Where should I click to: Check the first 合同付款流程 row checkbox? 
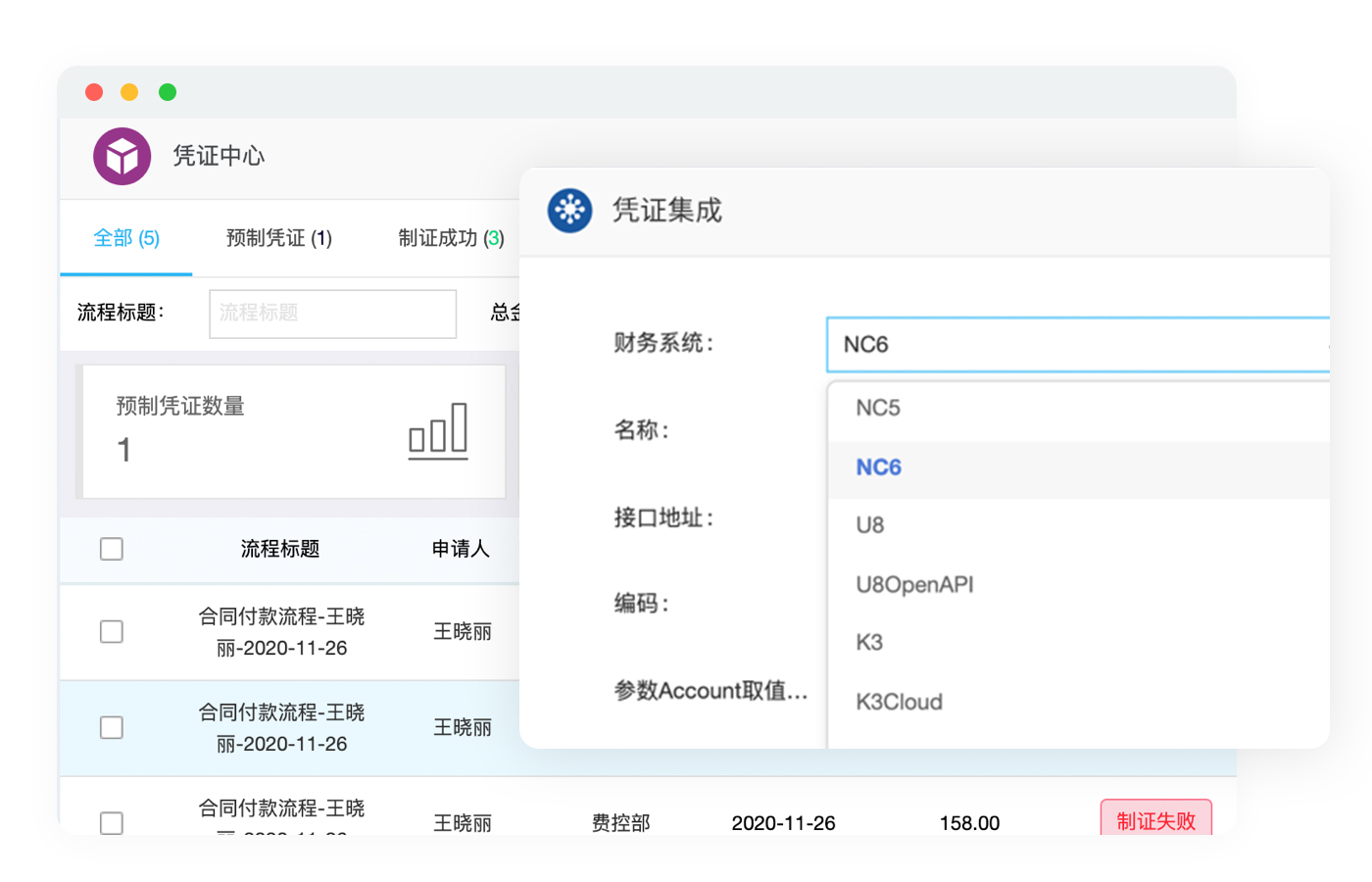pyautogui.click(x=112, y=631)
